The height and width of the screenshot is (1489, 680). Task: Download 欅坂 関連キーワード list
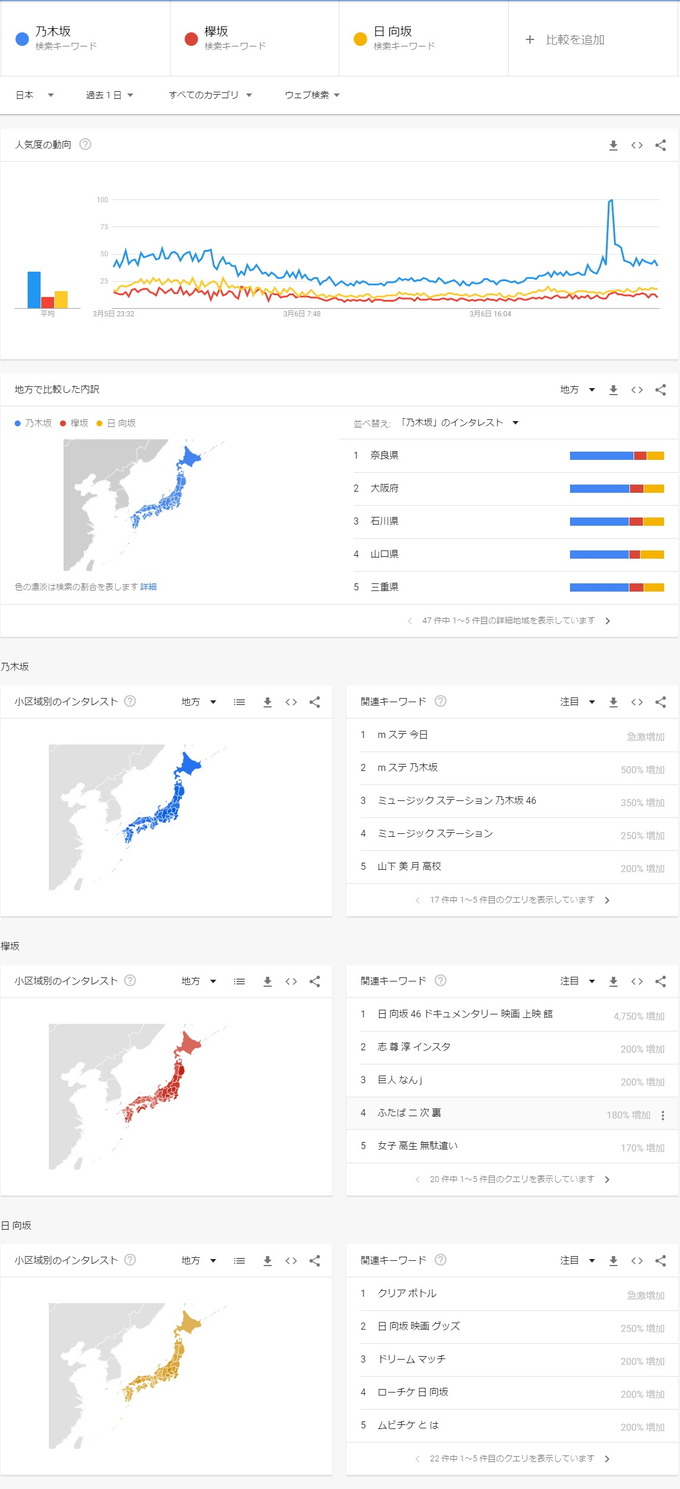point(613,981)
